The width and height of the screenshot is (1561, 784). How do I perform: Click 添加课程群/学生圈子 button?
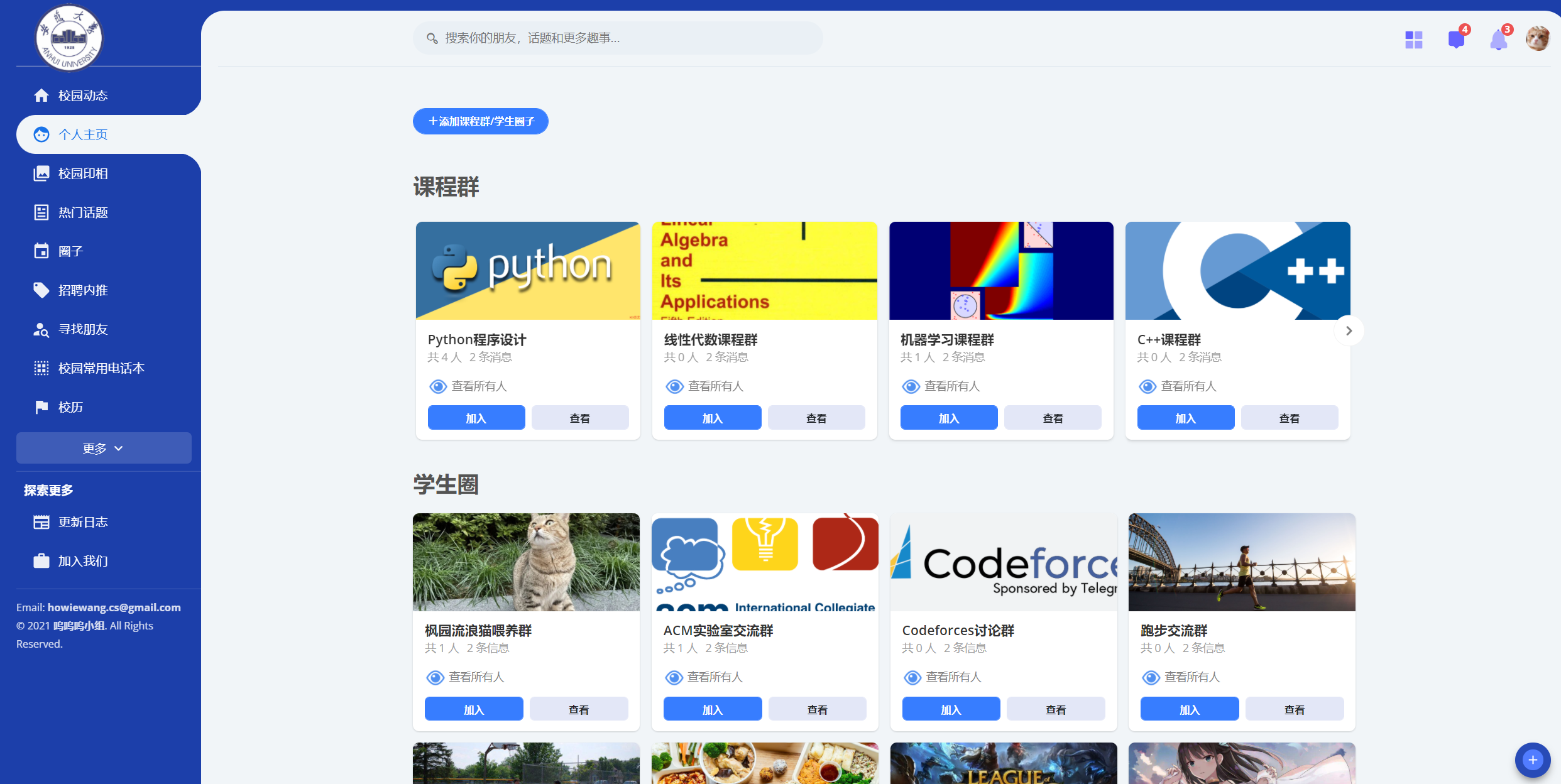[x=481, y=121]
